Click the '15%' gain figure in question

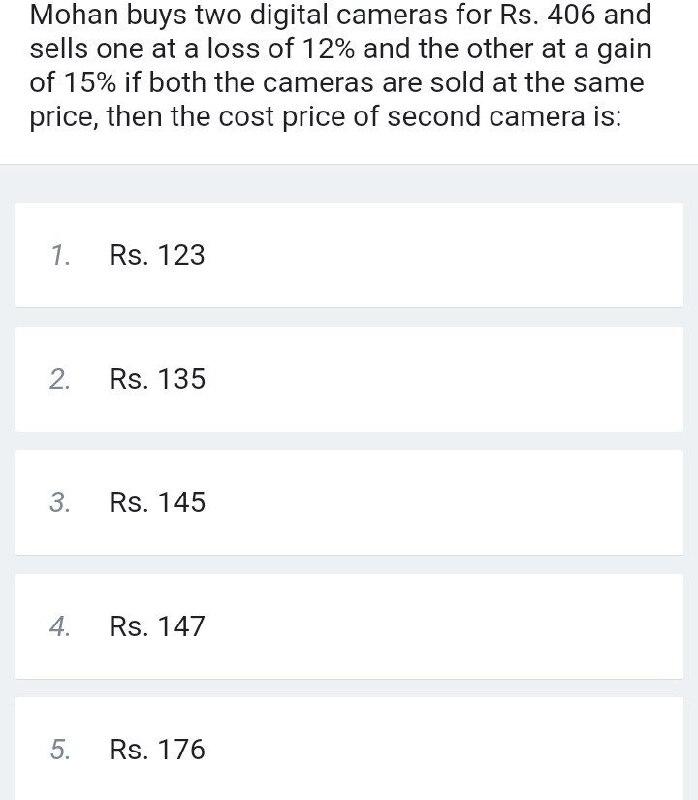(x=90, y=83)
